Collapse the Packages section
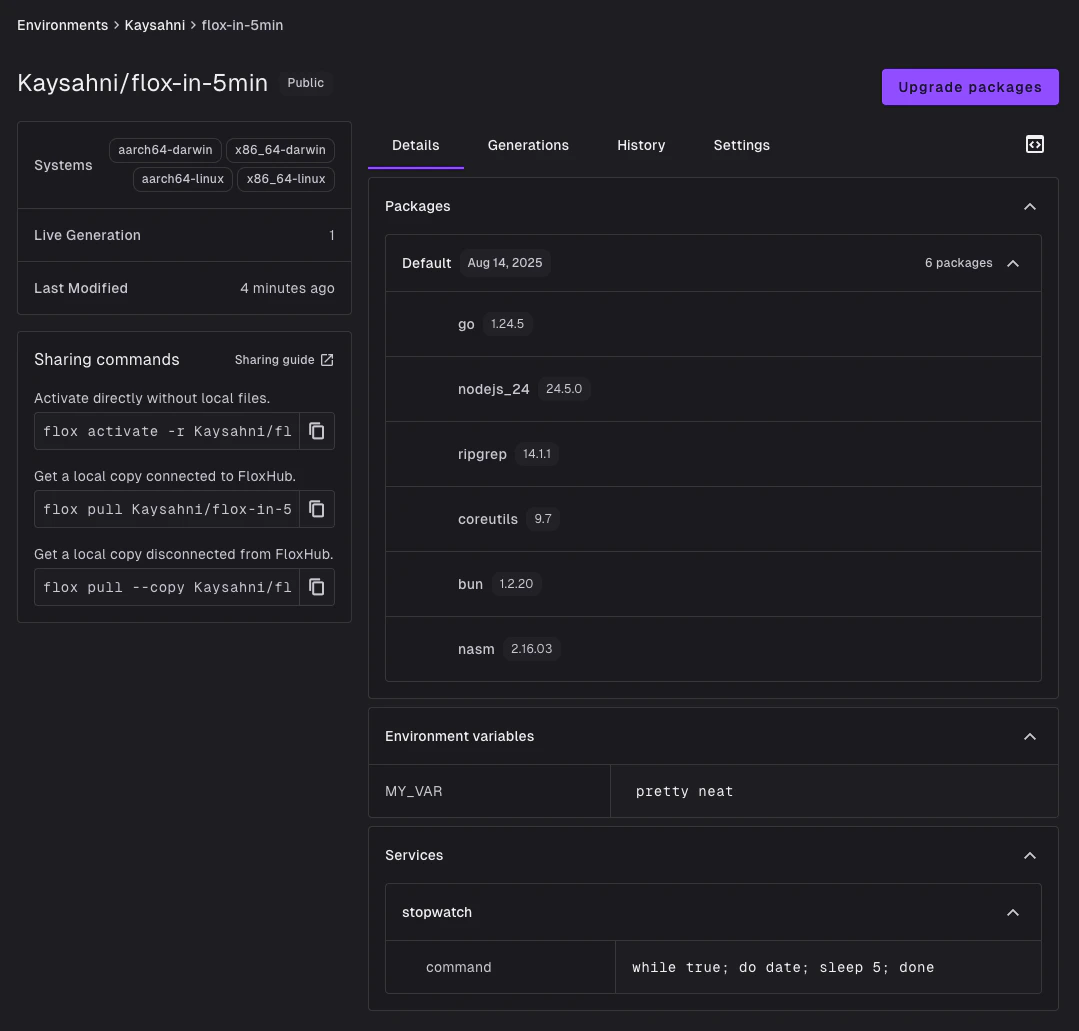The image size is (1079, 1031). coord(1029,206)
